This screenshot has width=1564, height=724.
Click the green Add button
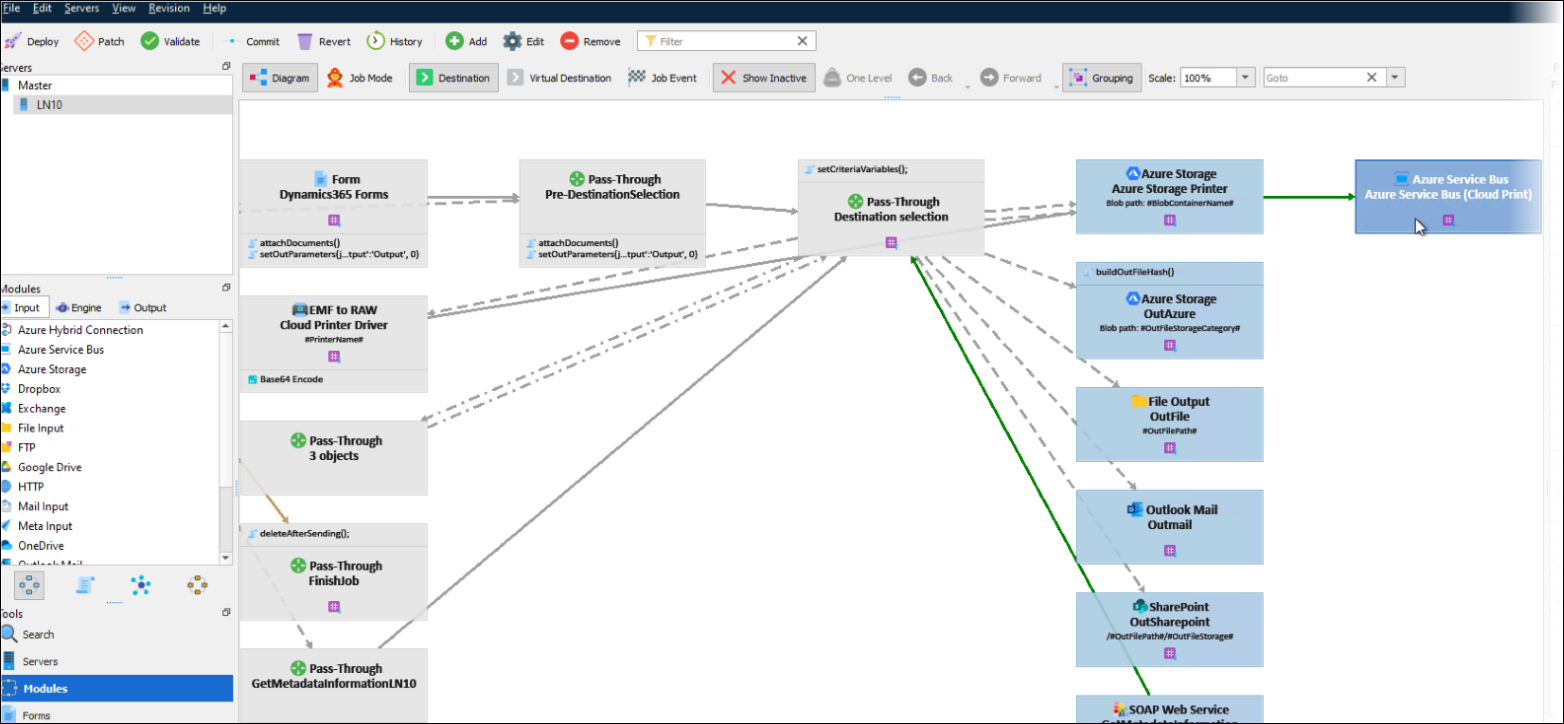coord(467,41)
